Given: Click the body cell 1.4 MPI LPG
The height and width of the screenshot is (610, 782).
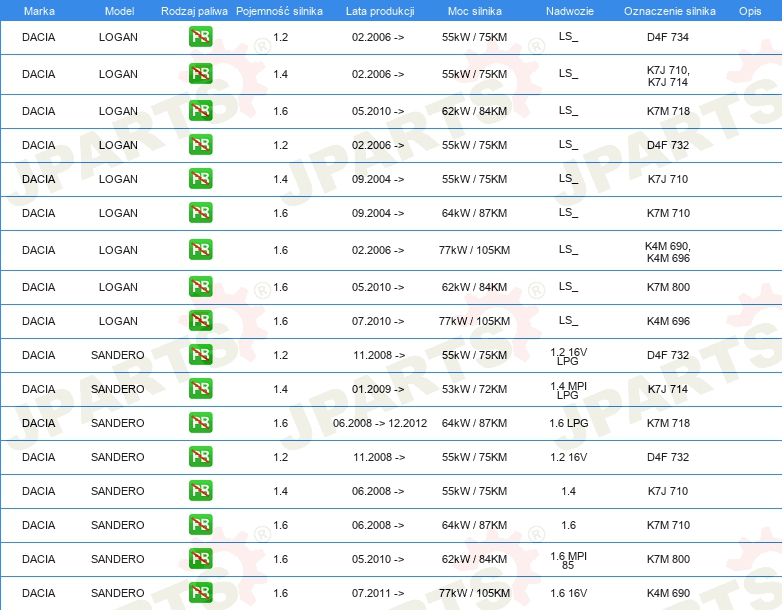Looking at the screenshot, I should tap(569, 390).
